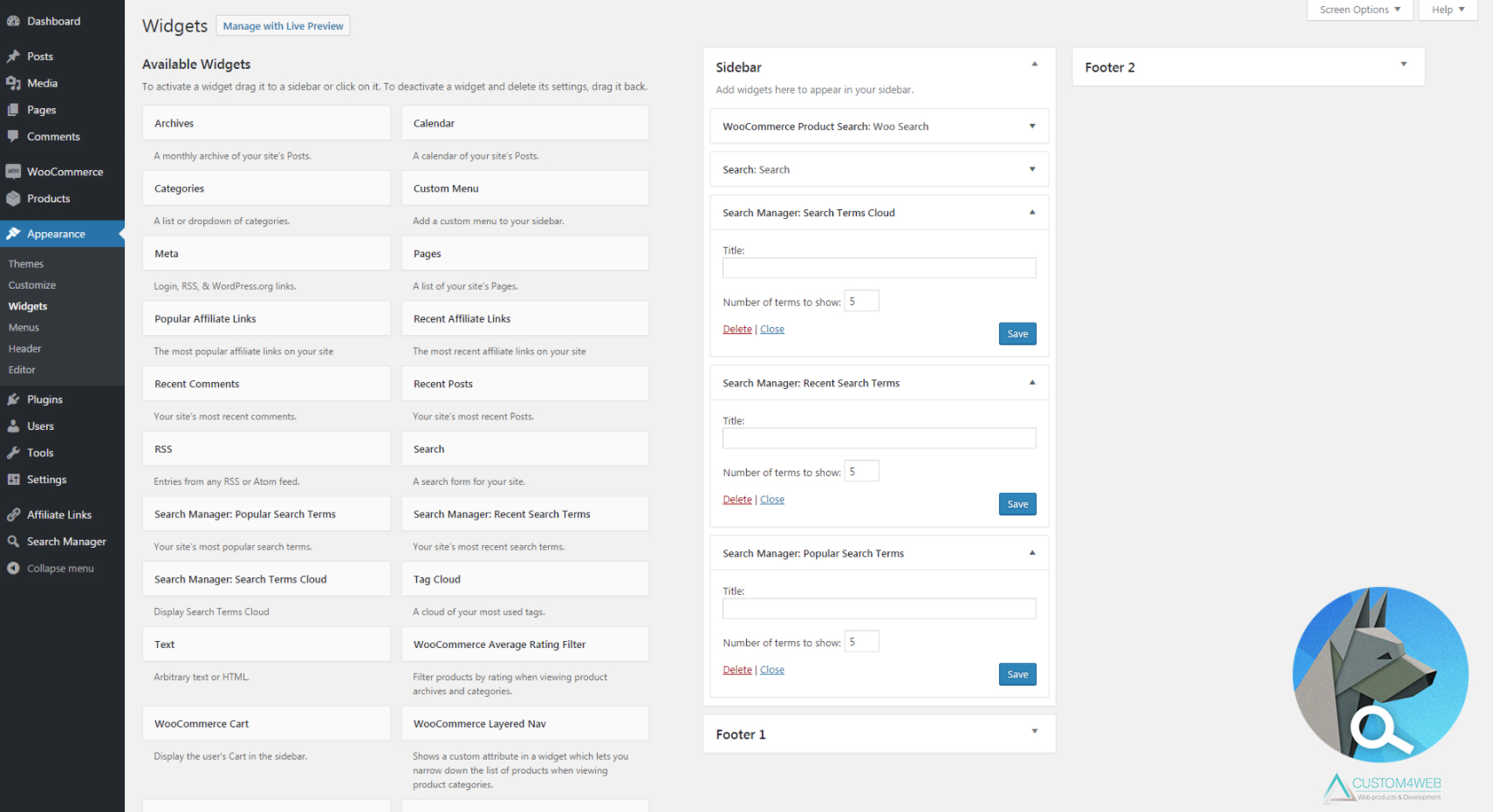
Task: Open Editor submenu item
Action: (x=22, y=370)
